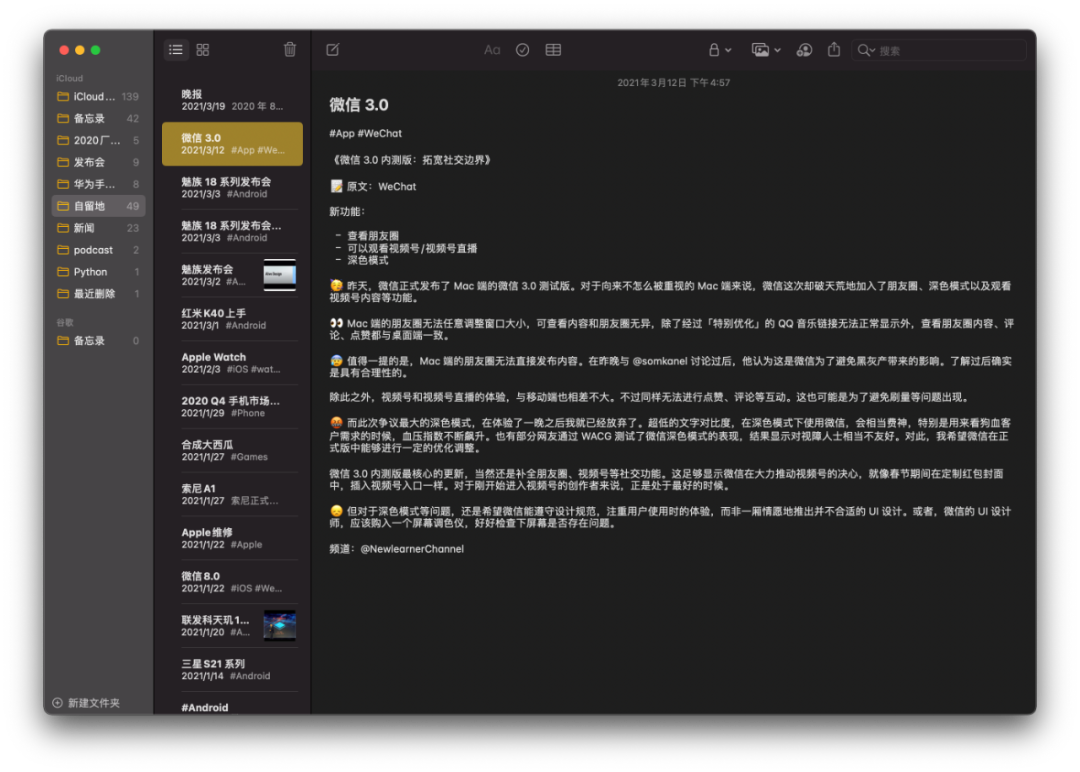Add a checklist with the checkmark icon
This screenshot has height=772, width=1080.
[523, 50]
